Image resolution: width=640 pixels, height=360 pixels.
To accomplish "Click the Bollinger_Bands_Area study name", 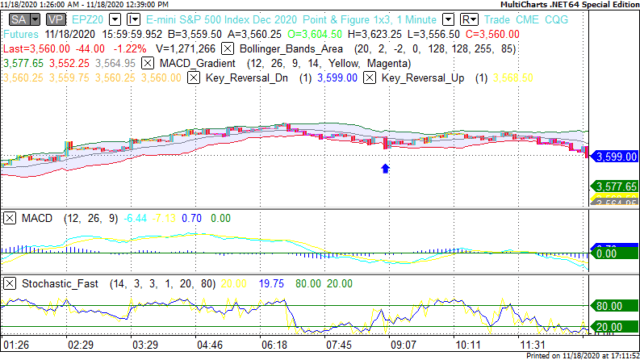I will point(291,49).
